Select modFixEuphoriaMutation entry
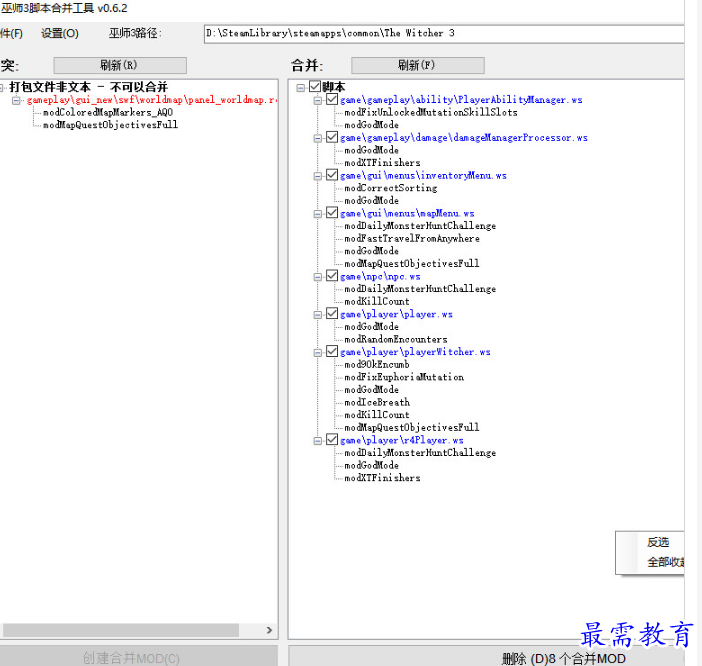This screenshot has width=702, height=666. click(x=404, y=377)
